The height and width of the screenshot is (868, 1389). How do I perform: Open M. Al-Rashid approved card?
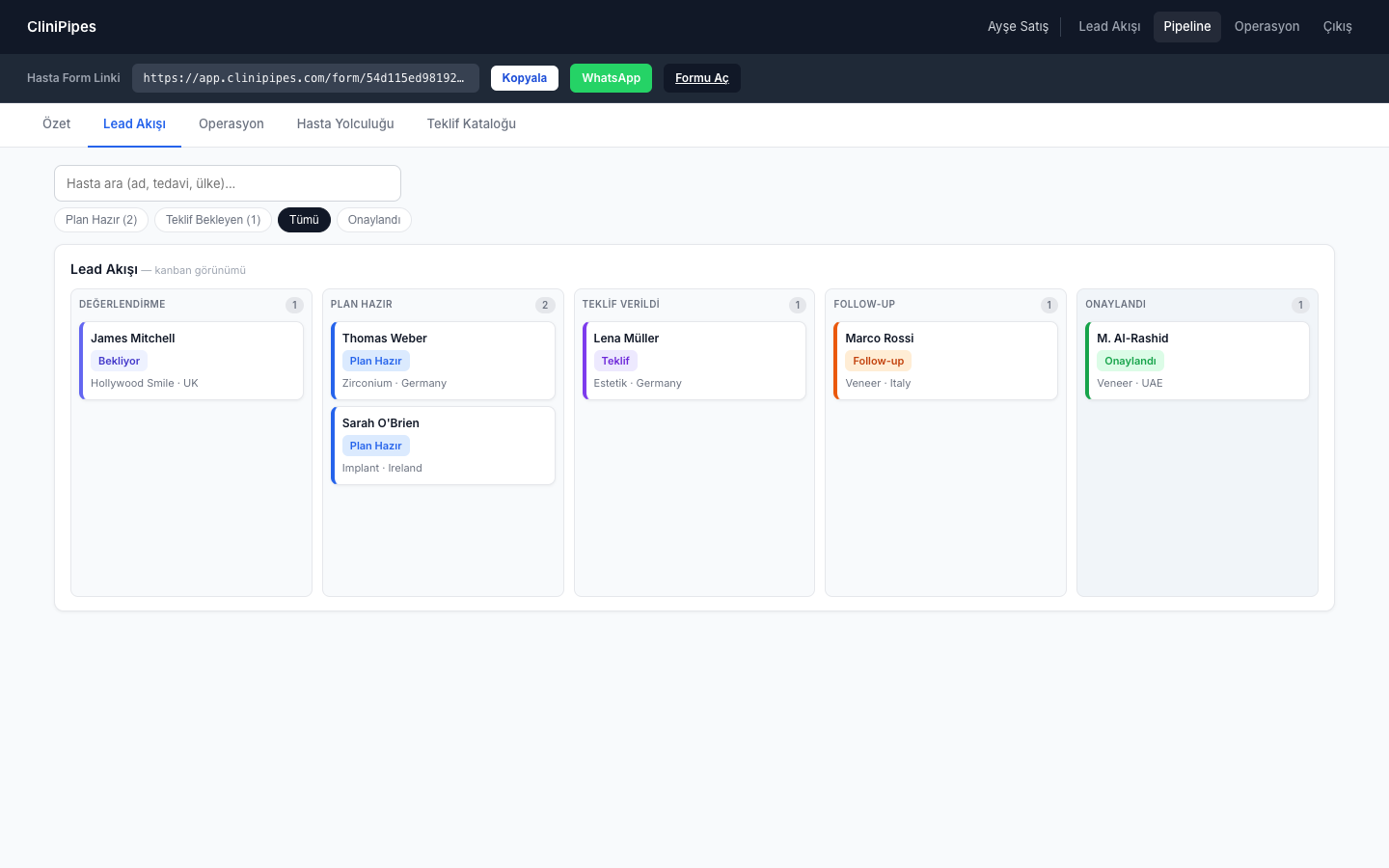pos(1197,361)
